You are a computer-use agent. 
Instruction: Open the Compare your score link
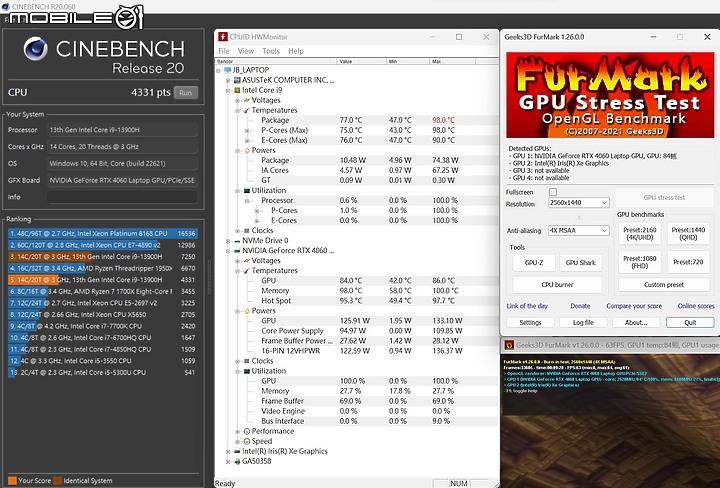tap(634, 306)
